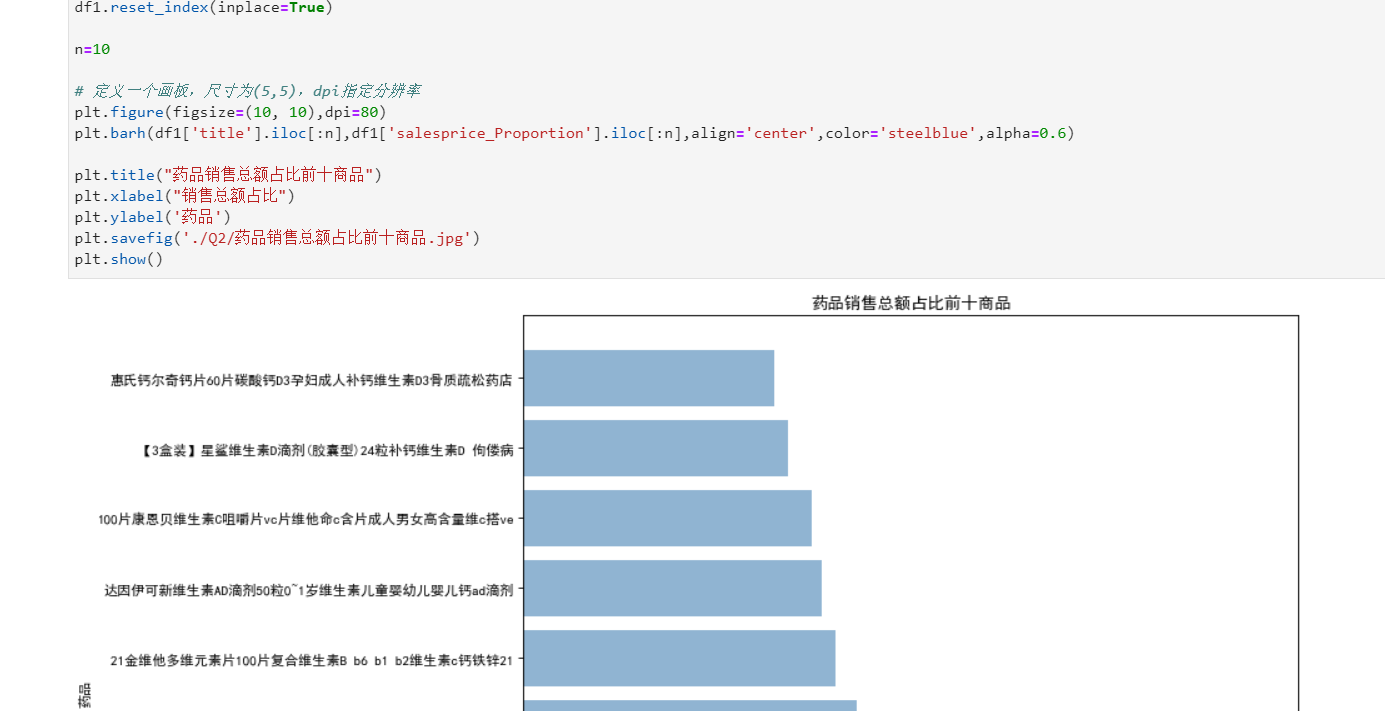Click the n=10 code line
1385x711 pixels.
tap(92, 49)
